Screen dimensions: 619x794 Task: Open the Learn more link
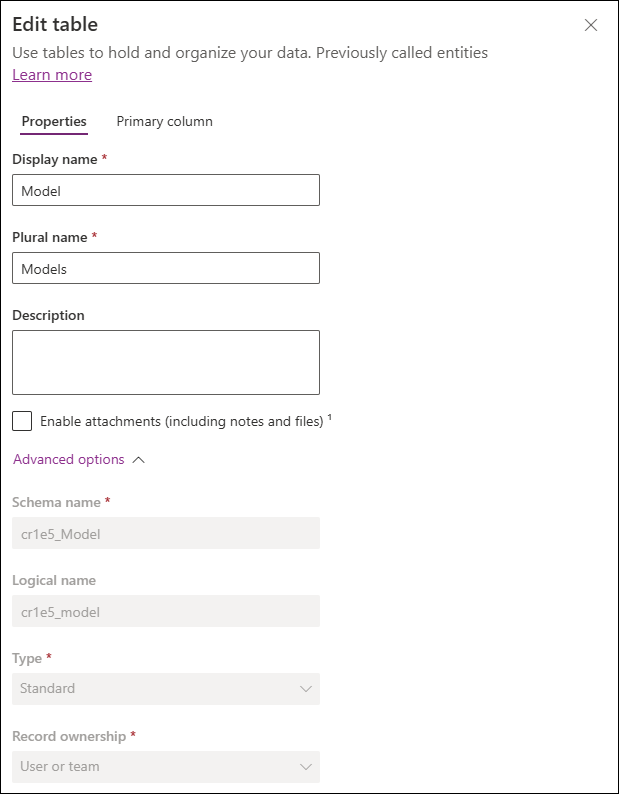tap(52, 74)
